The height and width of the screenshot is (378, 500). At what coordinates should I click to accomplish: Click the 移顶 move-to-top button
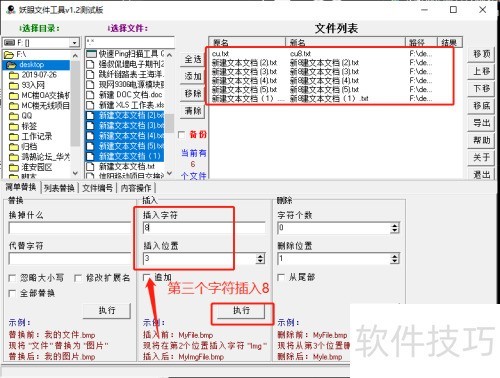click(x=482, y=54)
